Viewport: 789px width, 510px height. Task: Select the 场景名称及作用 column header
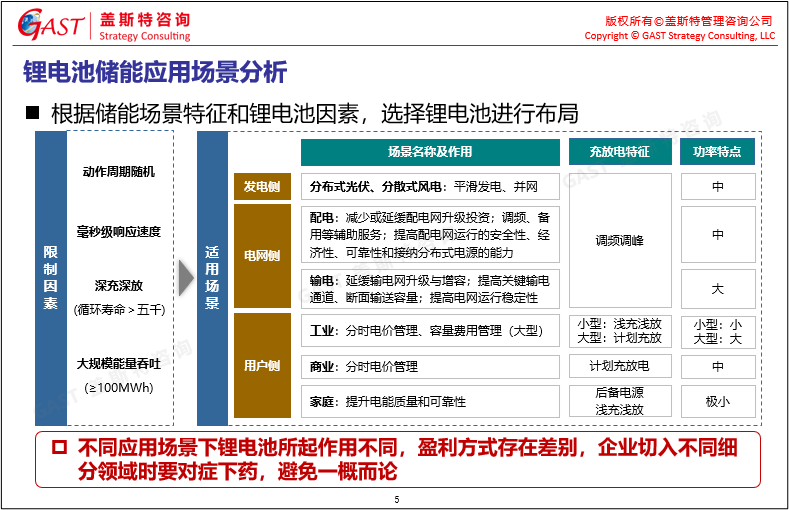(430, 152)
